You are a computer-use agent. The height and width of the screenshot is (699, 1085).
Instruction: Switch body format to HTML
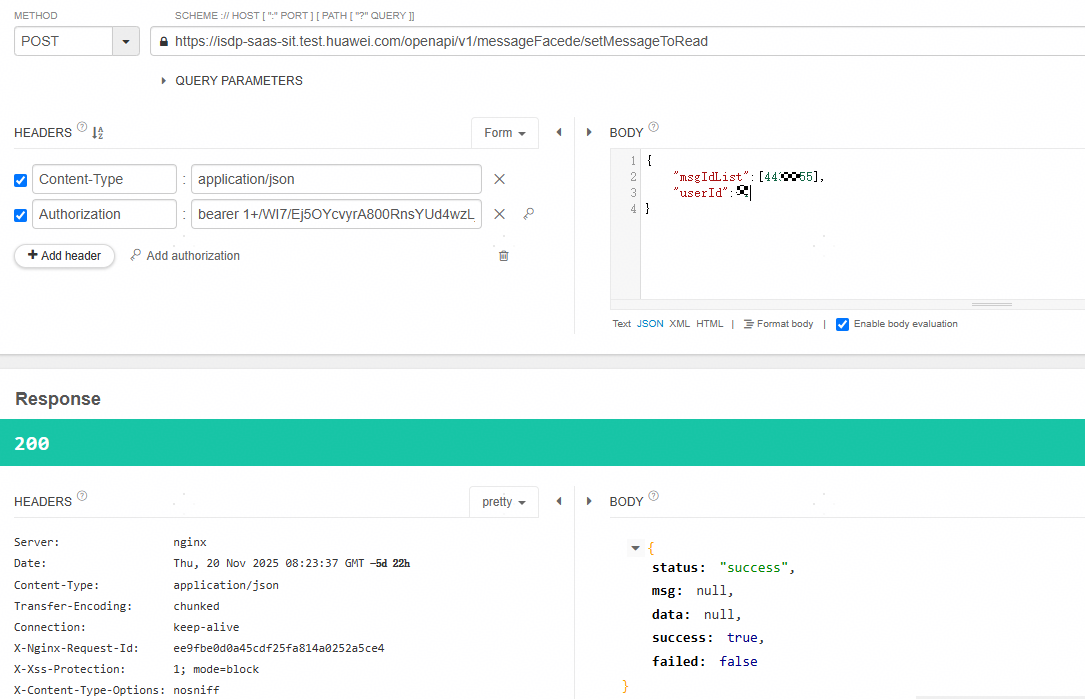[x=709, y=324]
